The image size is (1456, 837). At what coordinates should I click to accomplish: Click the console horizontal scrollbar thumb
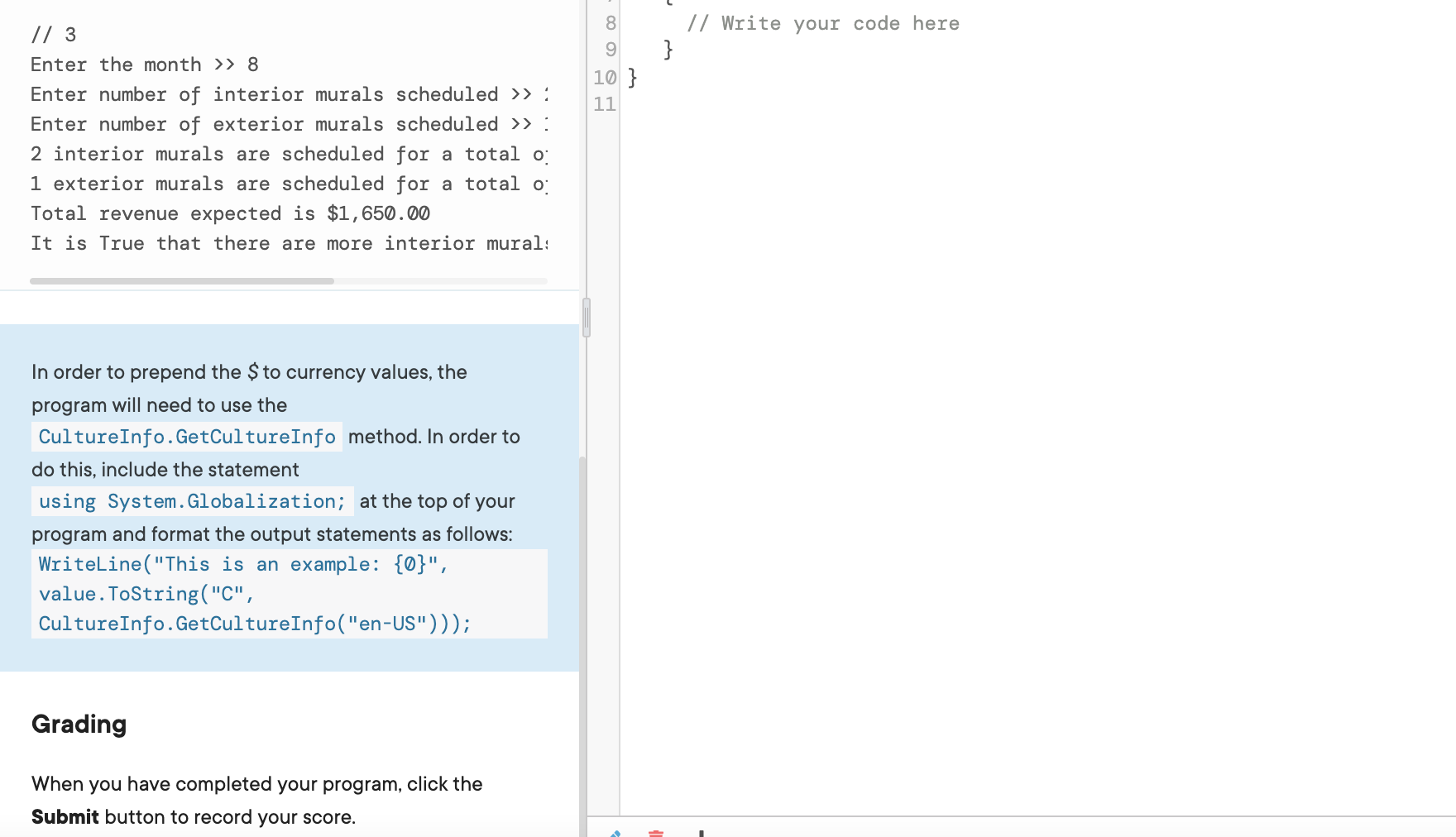pos(180,280)
